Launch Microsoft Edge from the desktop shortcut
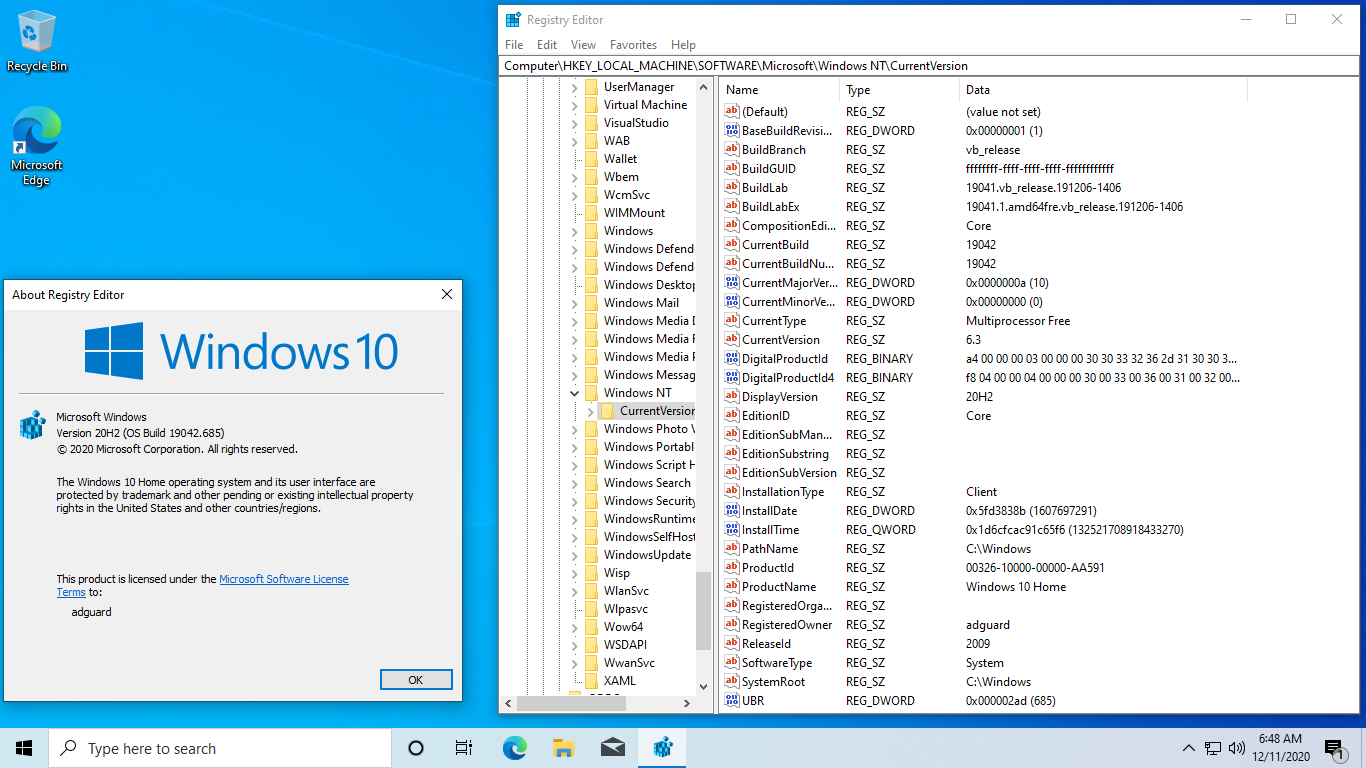Image resolution: width=1366 pixels, height=768 pixels. (37, 148)
